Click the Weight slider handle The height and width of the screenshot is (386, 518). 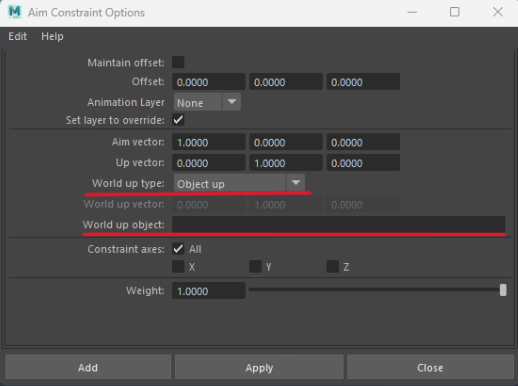503,290
